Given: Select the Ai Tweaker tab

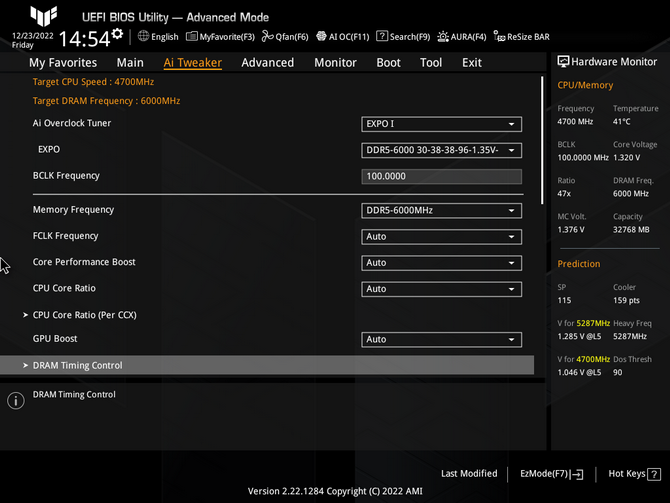Looking at the screenshot, I should pos(193,62).
